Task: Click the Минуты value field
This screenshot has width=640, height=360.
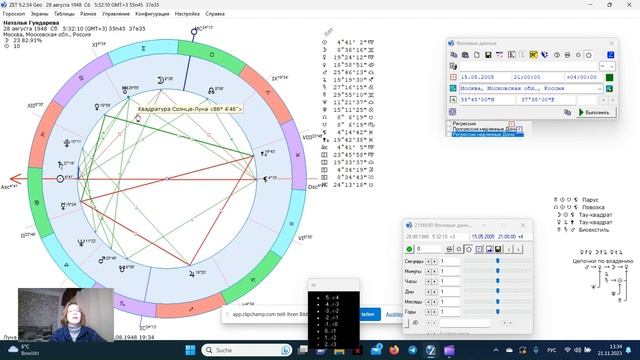Action: (x=450, y=271)
